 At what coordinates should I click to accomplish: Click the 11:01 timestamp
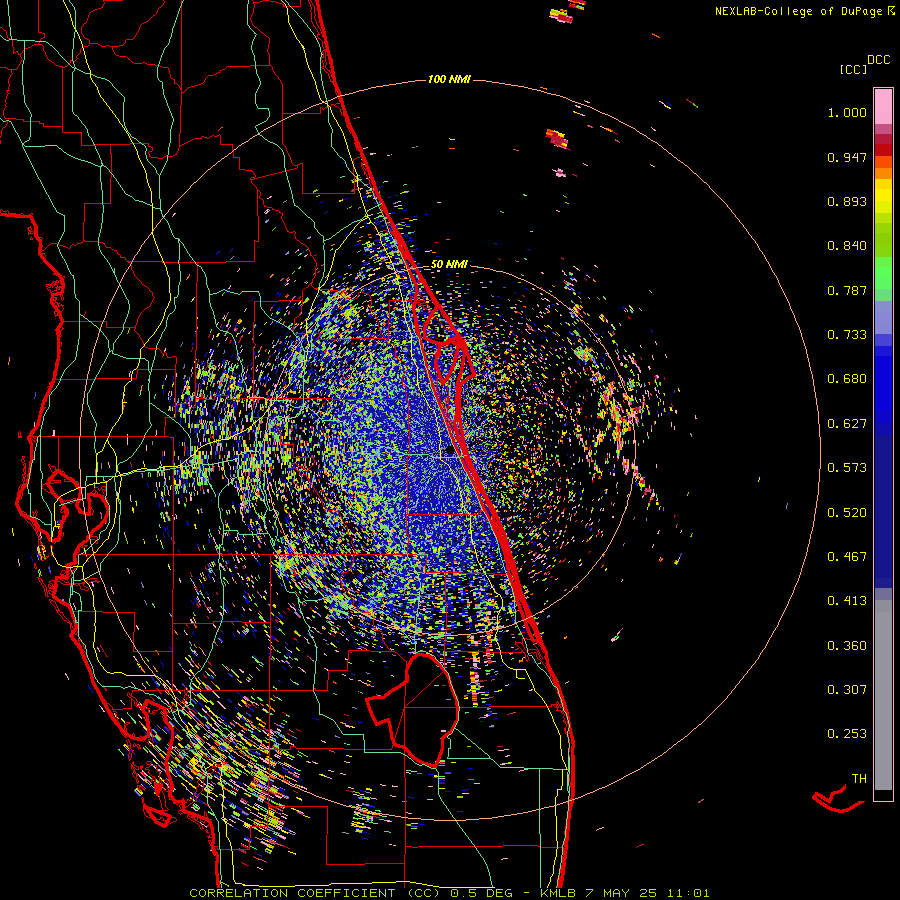(689, 893)
